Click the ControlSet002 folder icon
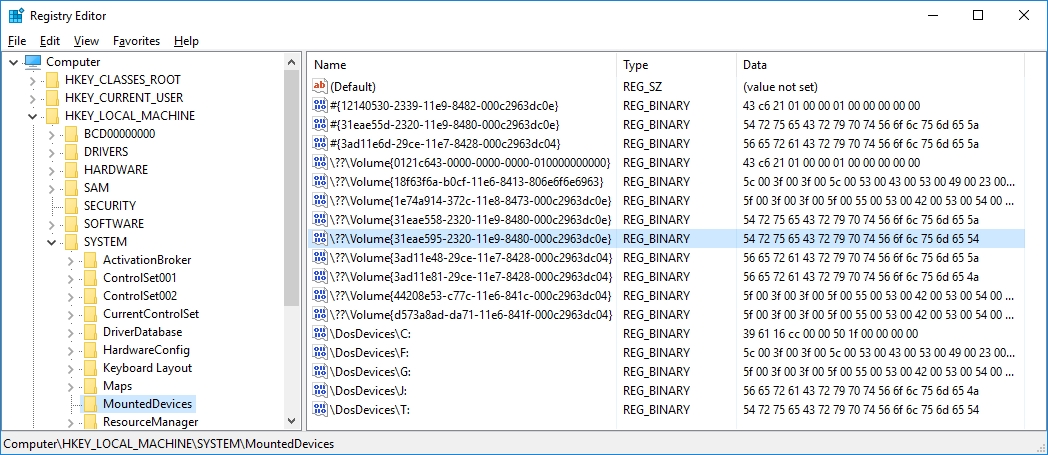This screenshot has width=1048, height=455. click(x=90, y=297)
